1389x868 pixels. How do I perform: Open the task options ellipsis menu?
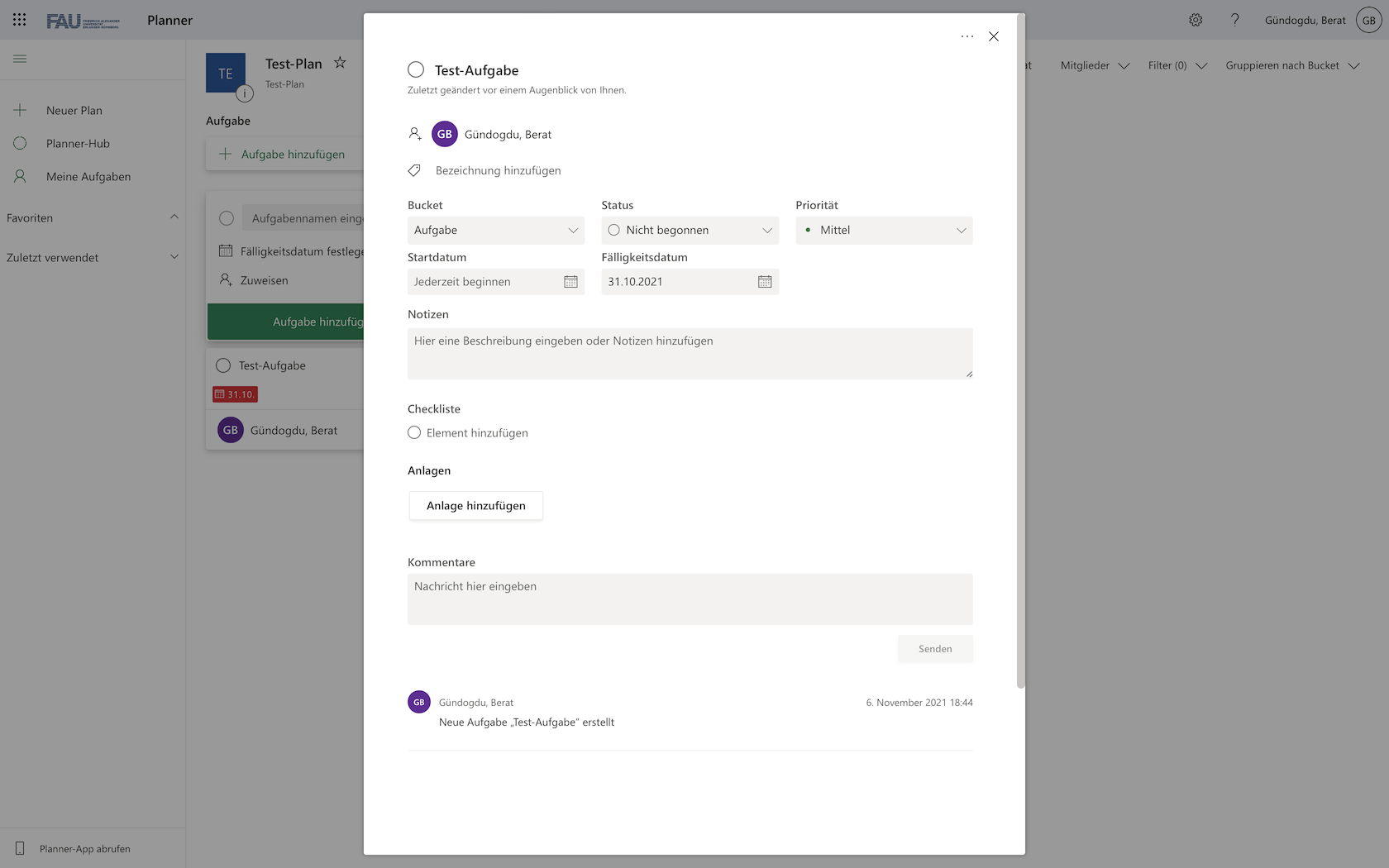click(967, 36)
